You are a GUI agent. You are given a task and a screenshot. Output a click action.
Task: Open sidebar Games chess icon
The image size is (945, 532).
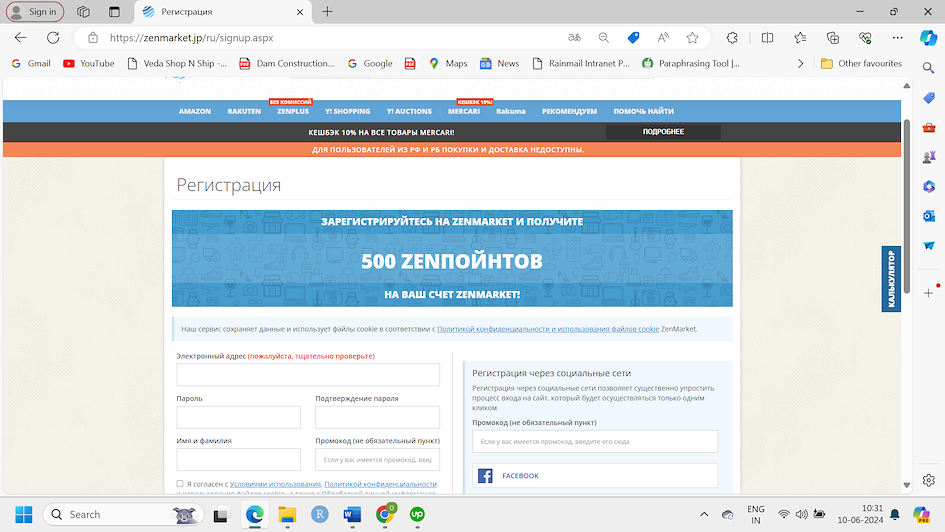929,157
